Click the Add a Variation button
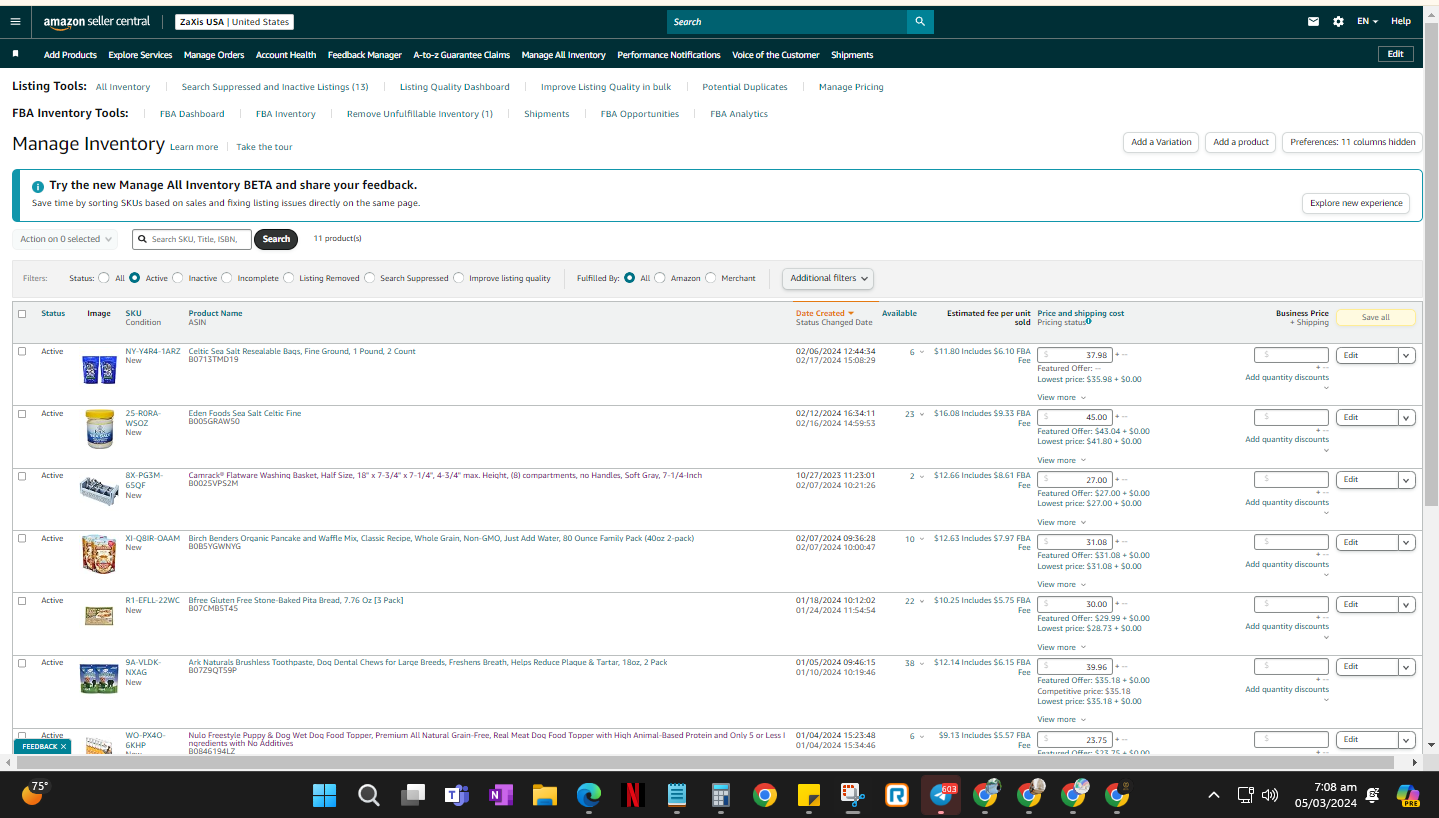This screenshot has width=1439, height=818. (x=1161, y=142)
